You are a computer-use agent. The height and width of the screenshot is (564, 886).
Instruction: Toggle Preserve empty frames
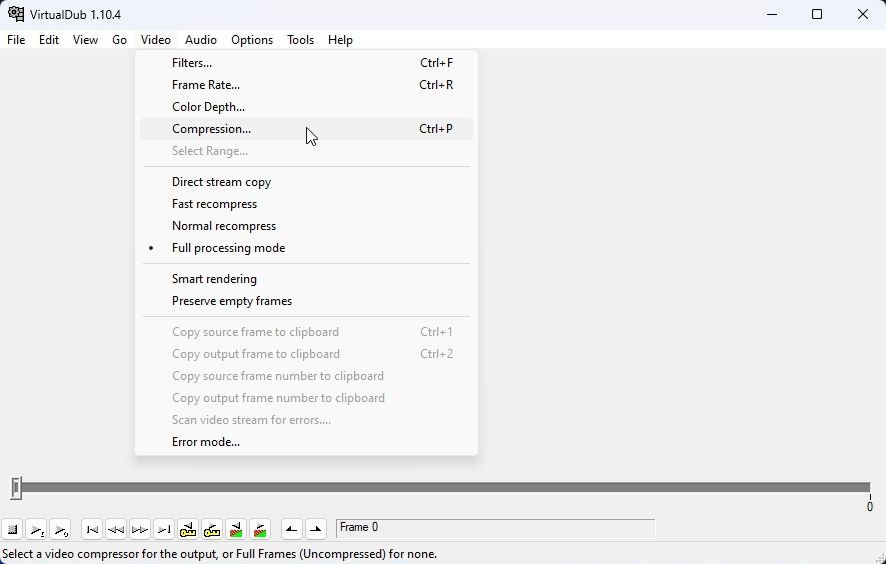point(232,301)
